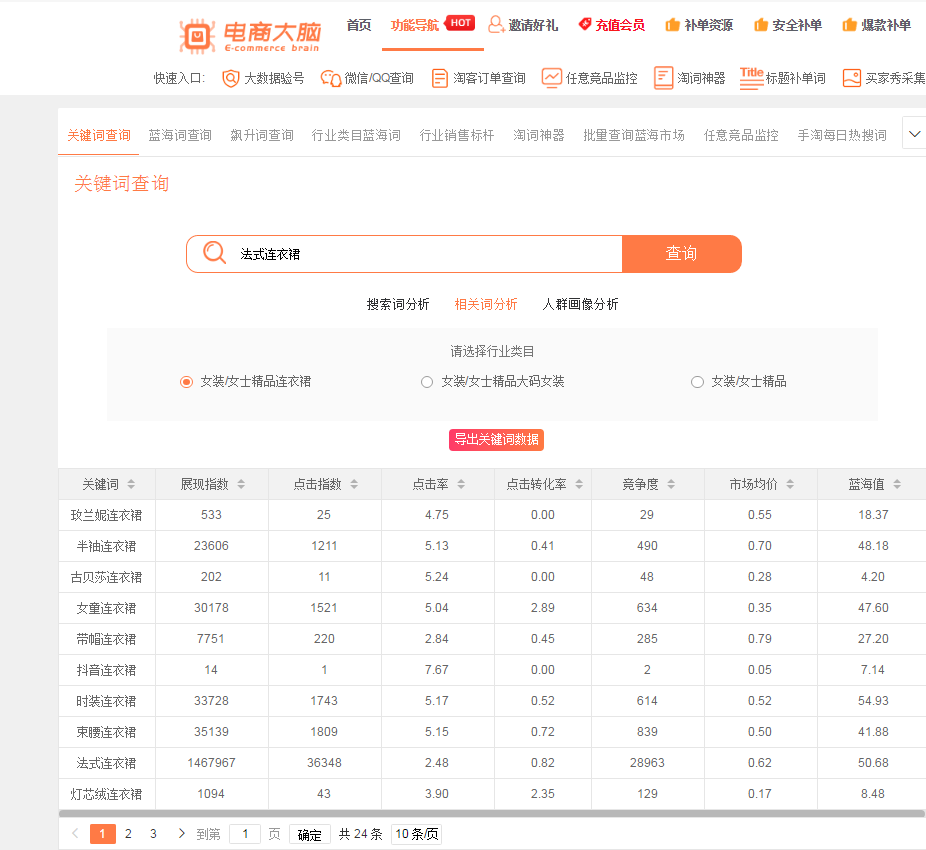Select the 女装/女士精品大码女装 category
Image resolution: width=926 pixels, height=850 pixels.
point(427,382)
